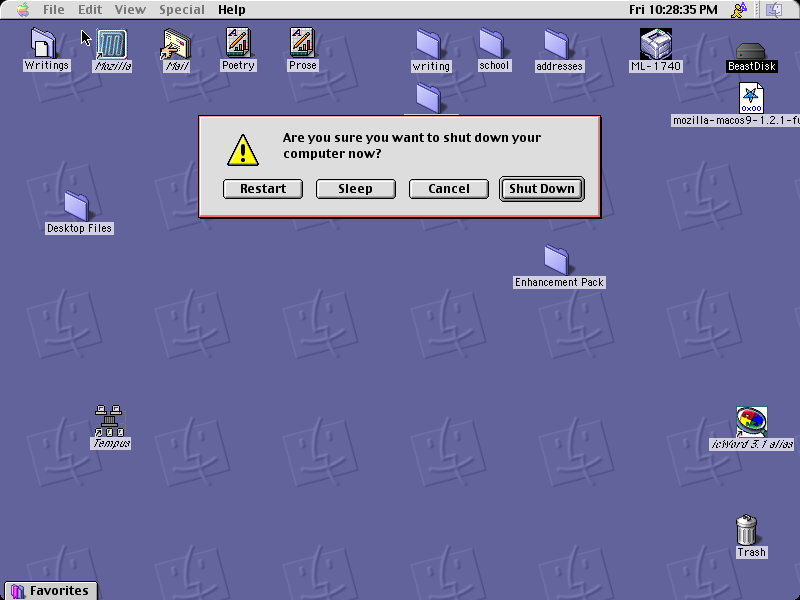Click the ML-1740 printer icon

tap(656, 44)
